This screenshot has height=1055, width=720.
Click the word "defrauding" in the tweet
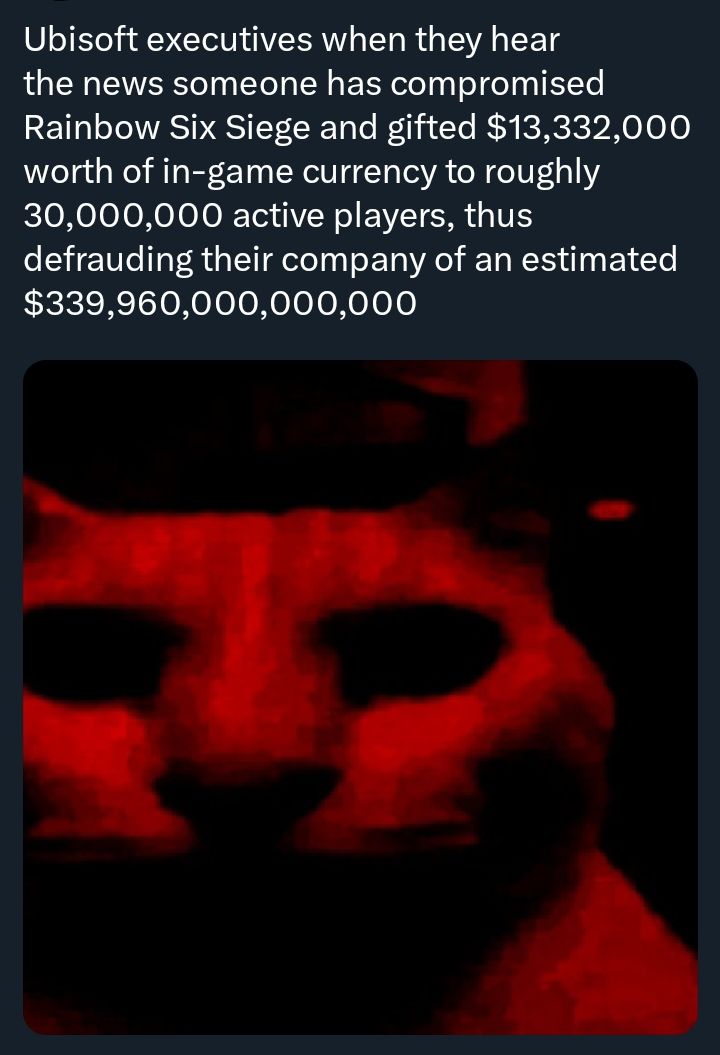tap(108, 260)
